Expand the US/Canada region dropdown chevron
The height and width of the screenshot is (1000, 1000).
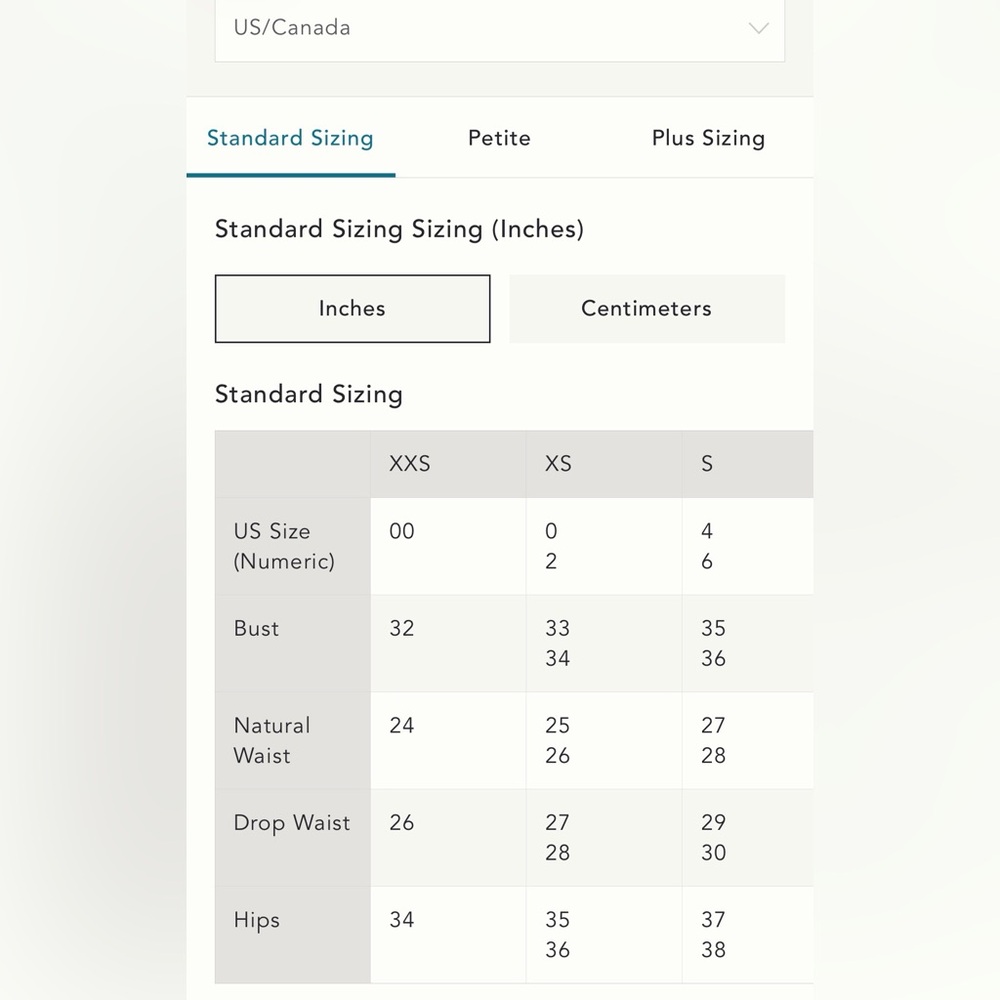[758, 28]
